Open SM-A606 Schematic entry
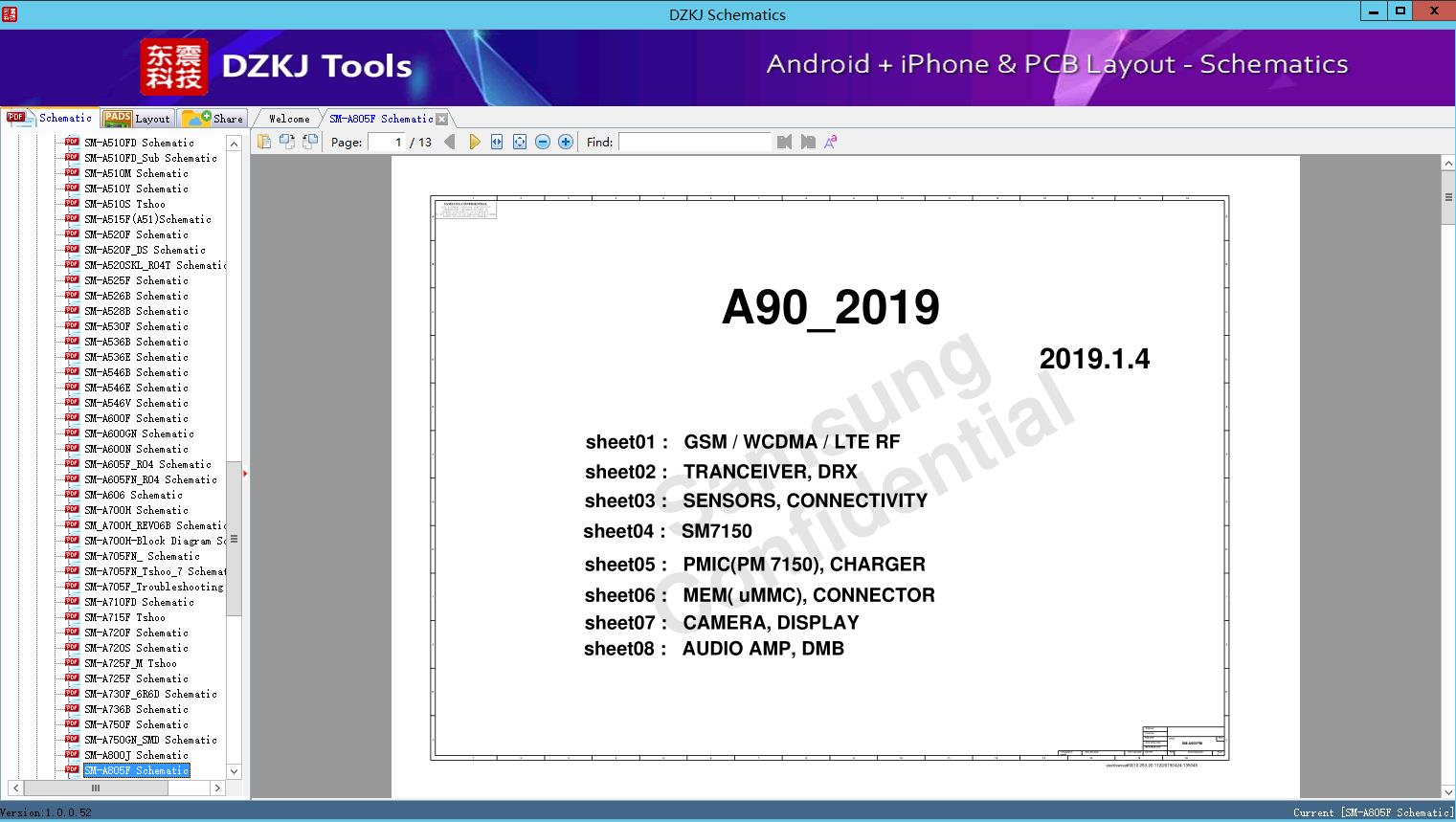This screenshot has width=1456, height=822. [x=133, y=495]
